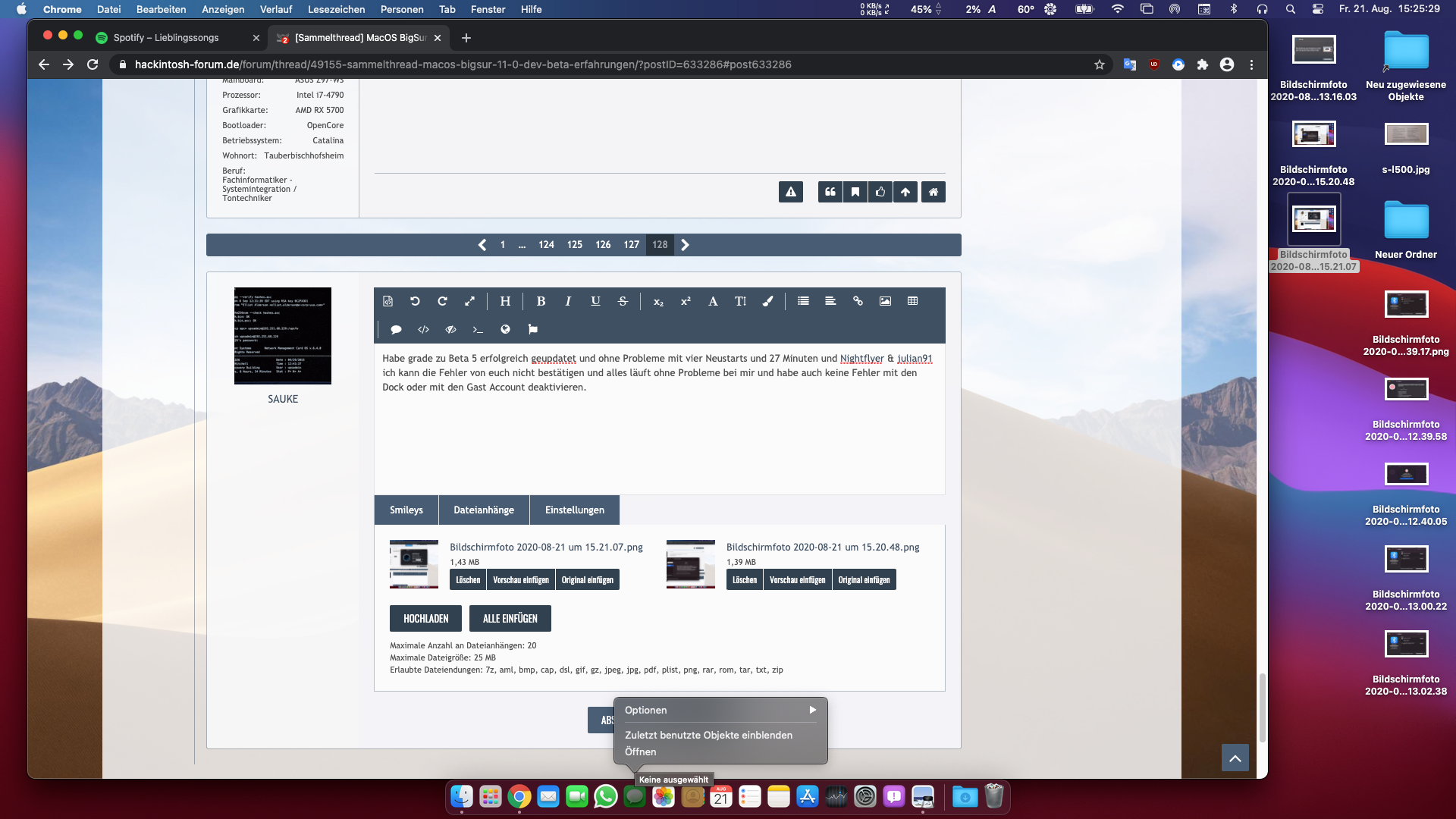Viewport: 1456px width, 819px height.
Task: Insert spoiler with crossed-eye icon
Action: [450, 329]
